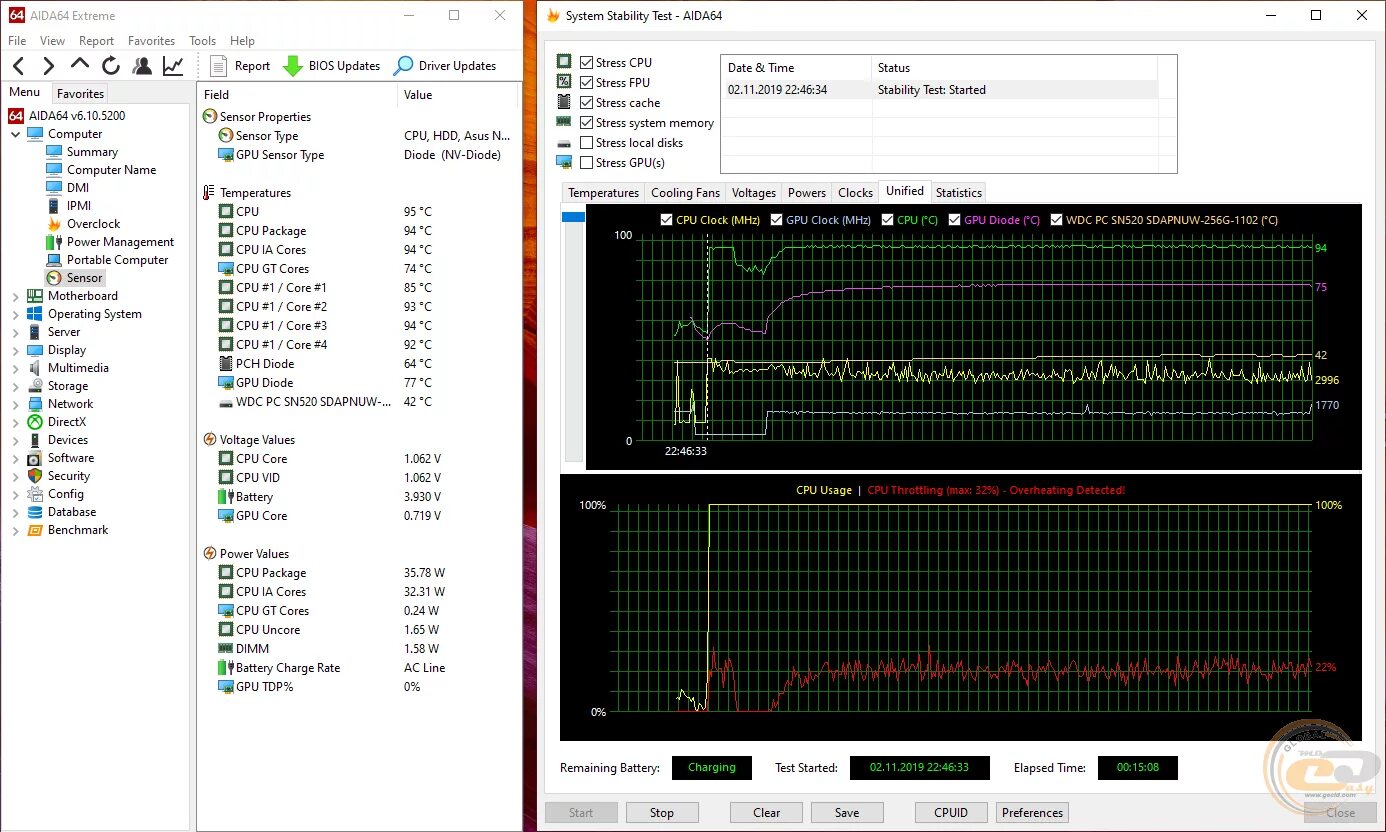Click the Power Values group icon

point(210,554)
